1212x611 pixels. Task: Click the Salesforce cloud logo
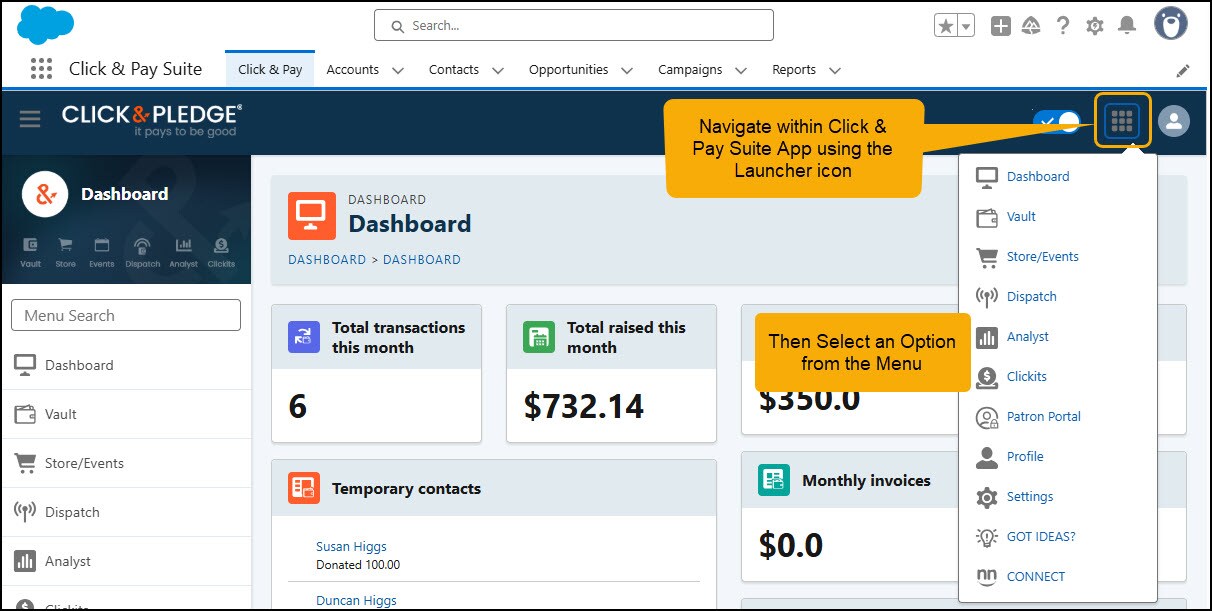(x=45, y=24)
